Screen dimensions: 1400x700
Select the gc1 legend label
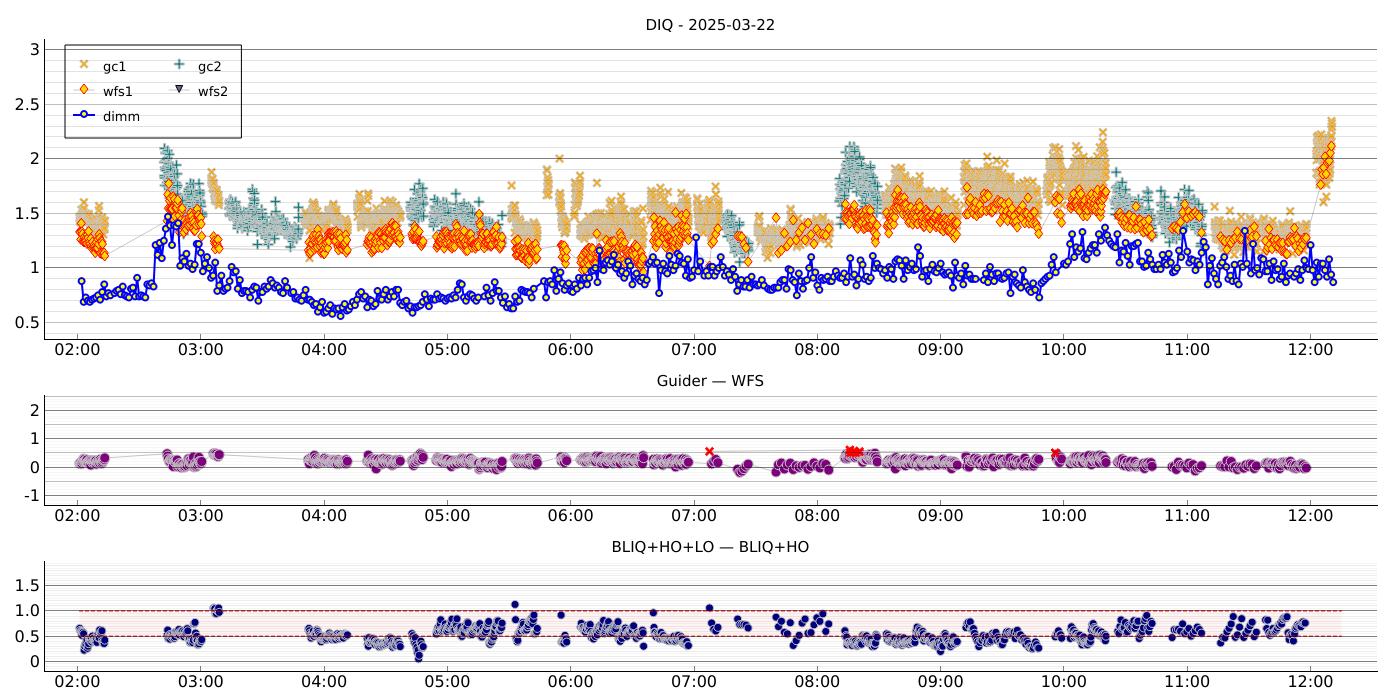pyautogui.click(x=114, y=67)
